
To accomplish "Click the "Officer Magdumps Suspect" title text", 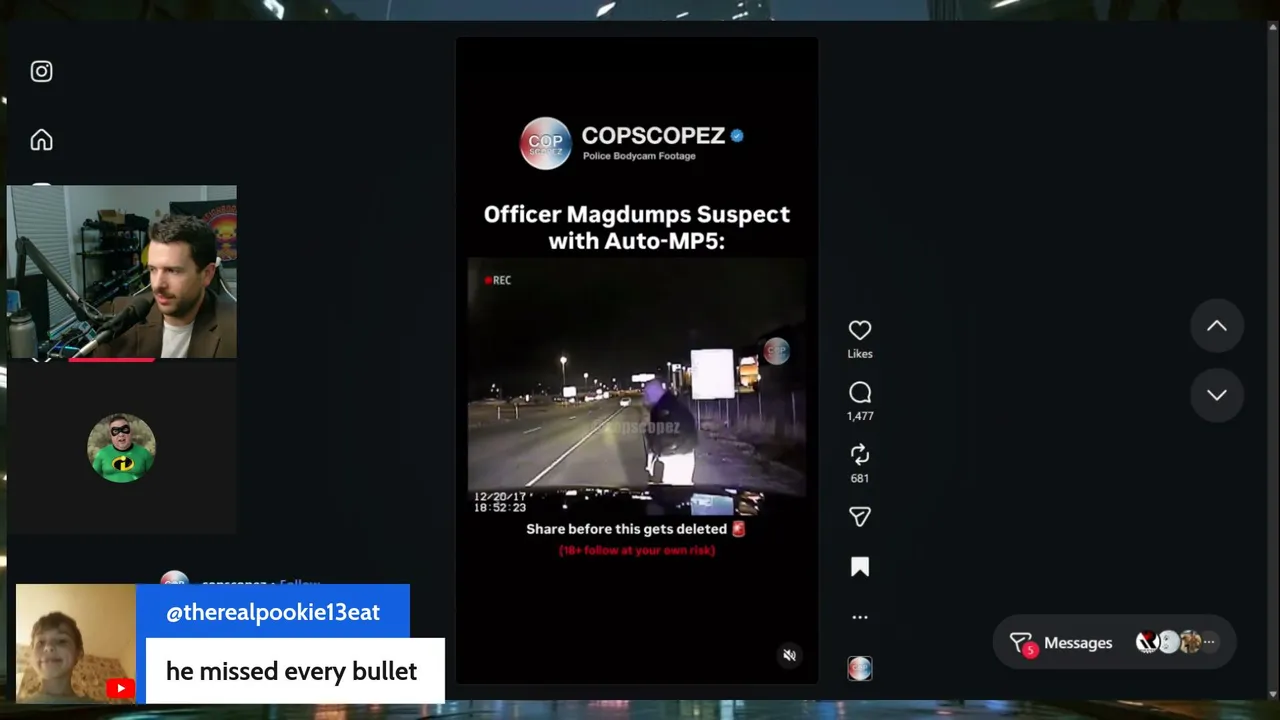I will 637,227.
